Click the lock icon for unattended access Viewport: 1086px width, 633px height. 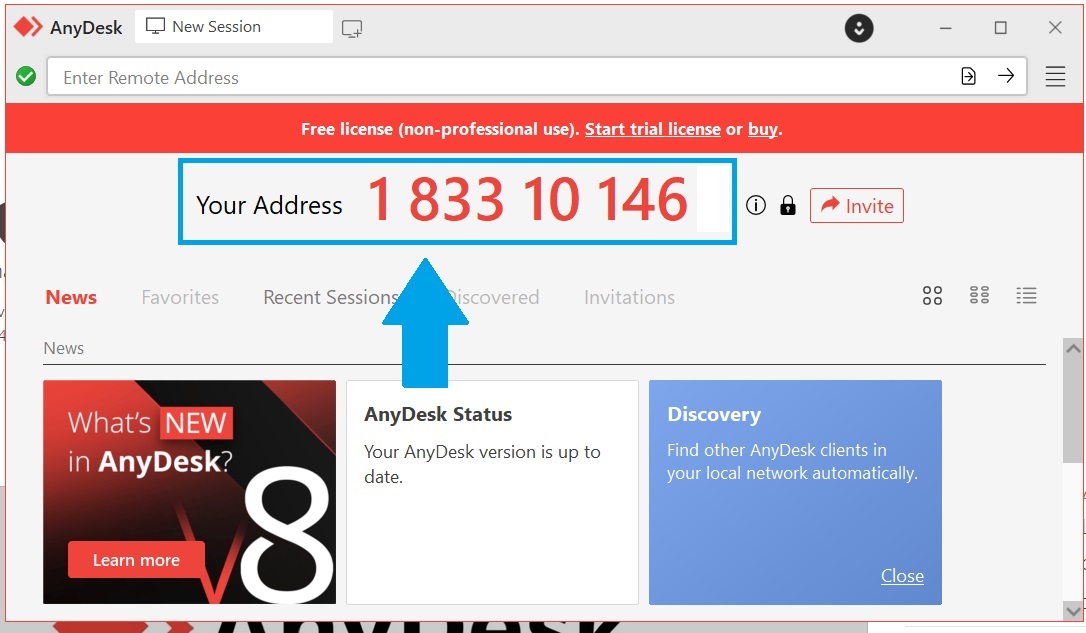click(x=788, y=206)
